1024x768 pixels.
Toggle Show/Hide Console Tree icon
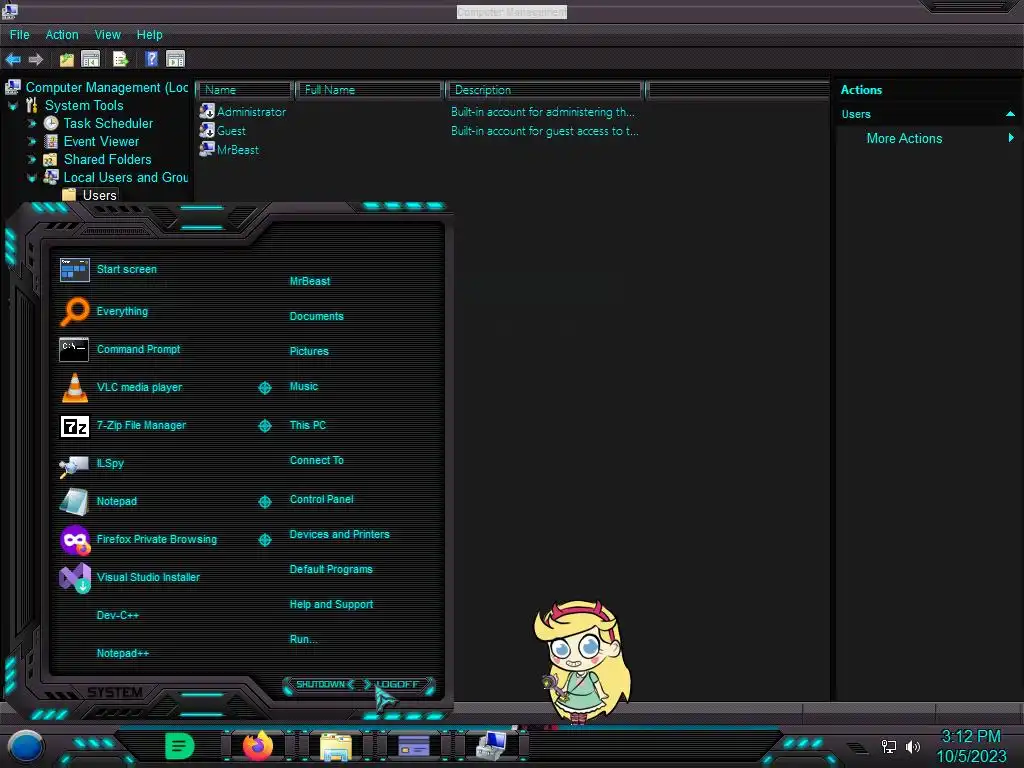point(91,59)
